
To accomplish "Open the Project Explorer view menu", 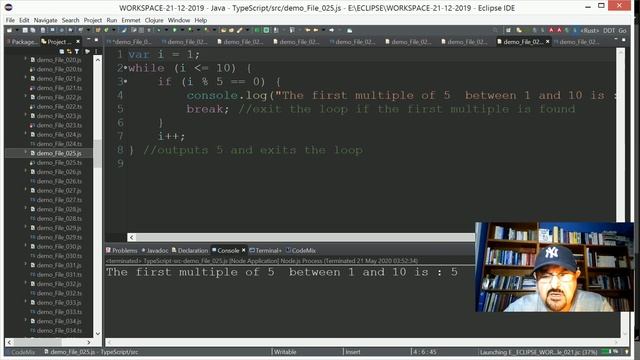I will pyautogui.click(x=96, y=51).
